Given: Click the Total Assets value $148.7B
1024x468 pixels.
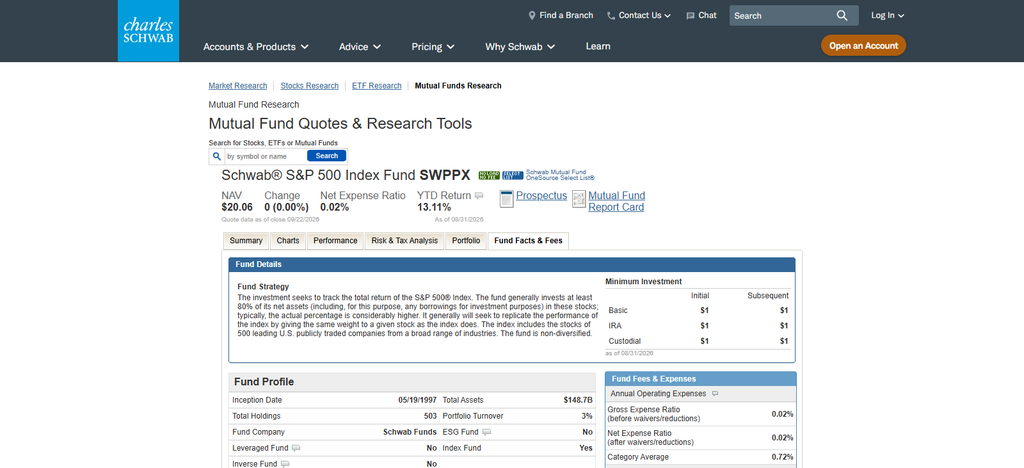Looking at the screenshot, I should (578, 400).
